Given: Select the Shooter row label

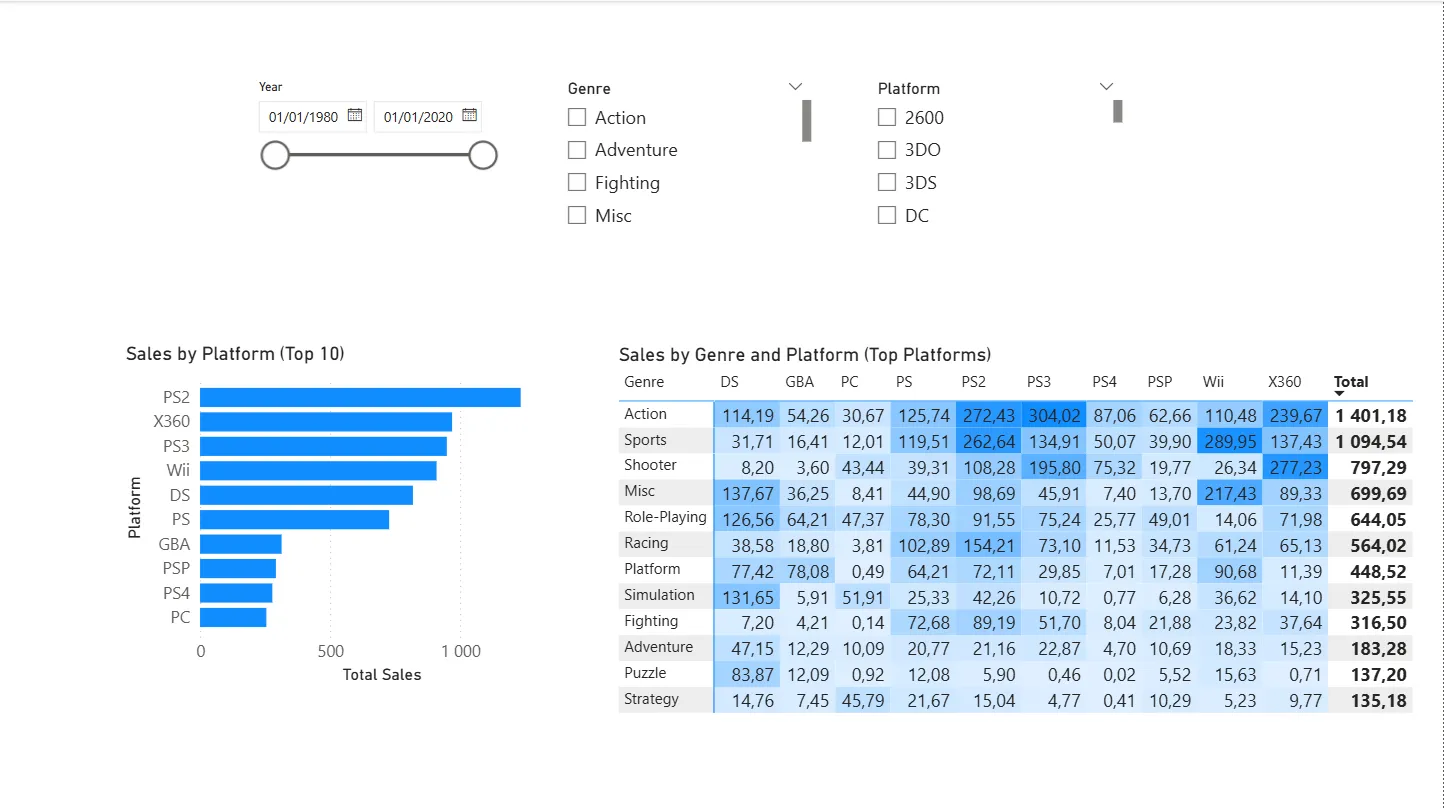Looking at the screenshot, I should tap(650, 465).
